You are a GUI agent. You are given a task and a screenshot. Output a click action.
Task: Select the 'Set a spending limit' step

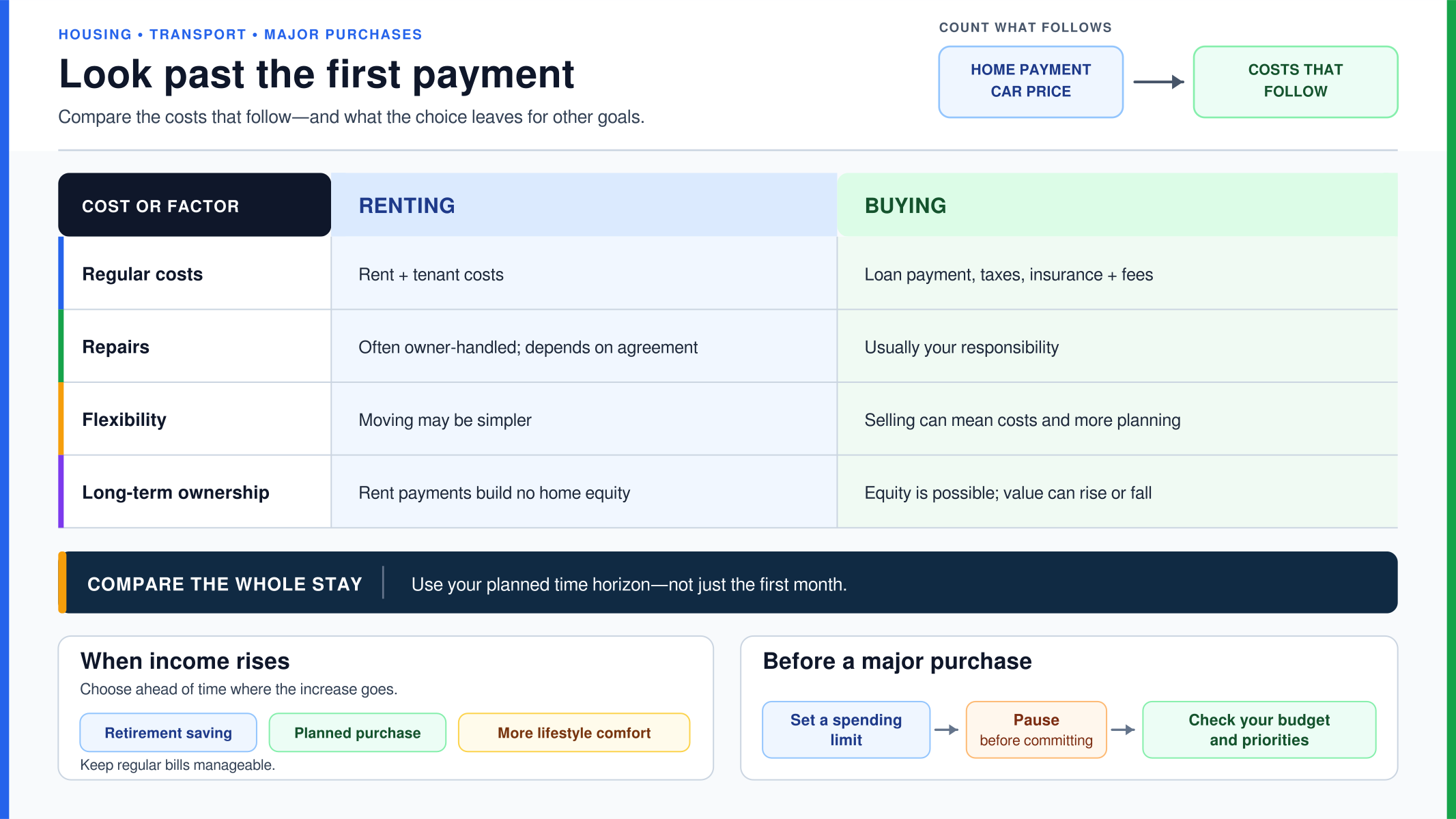(x=846, y=730)
